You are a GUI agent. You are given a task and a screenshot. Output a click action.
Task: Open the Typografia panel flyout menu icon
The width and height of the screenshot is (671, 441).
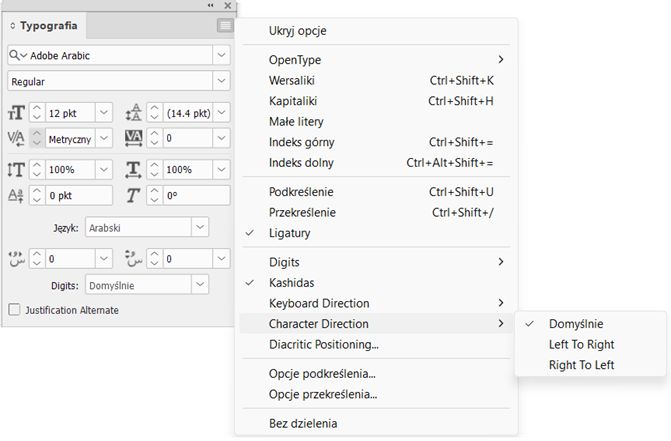tap(225, 26)
